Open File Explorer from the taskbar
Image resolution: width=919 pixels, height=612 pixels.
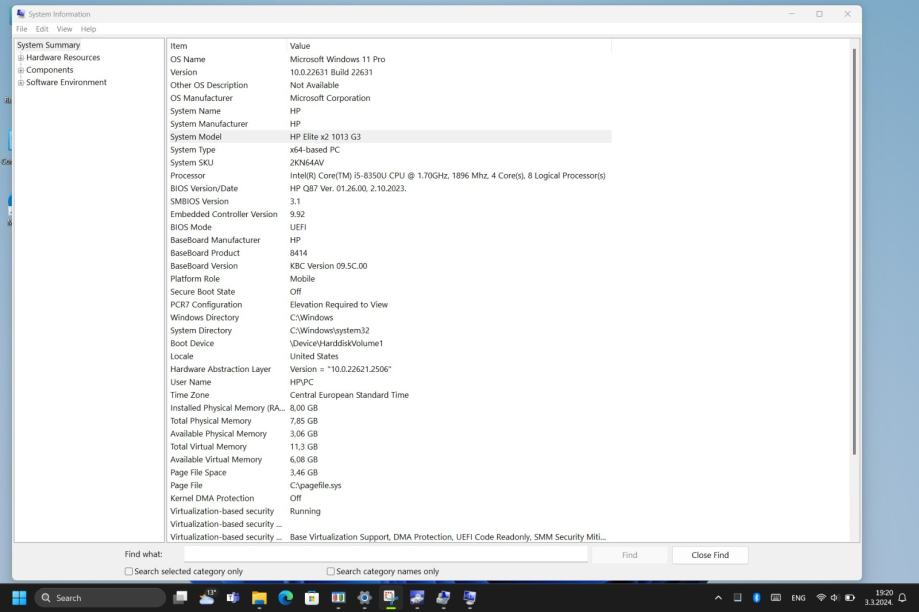pyautogui.click(x=260, y=598)
